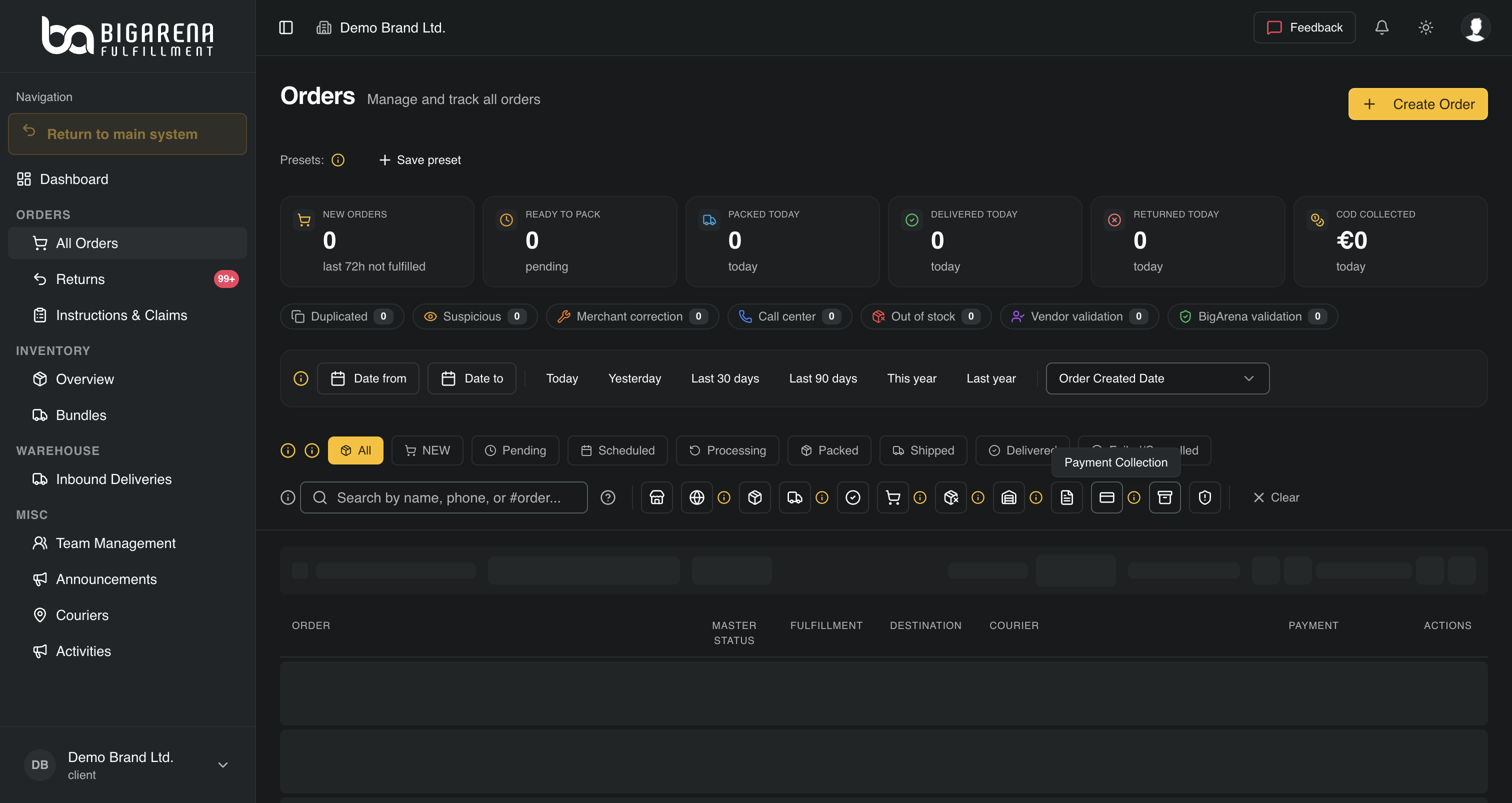Open the document filter icon
Viewport: 1512px width, 803px height.
pos(1067,498)
